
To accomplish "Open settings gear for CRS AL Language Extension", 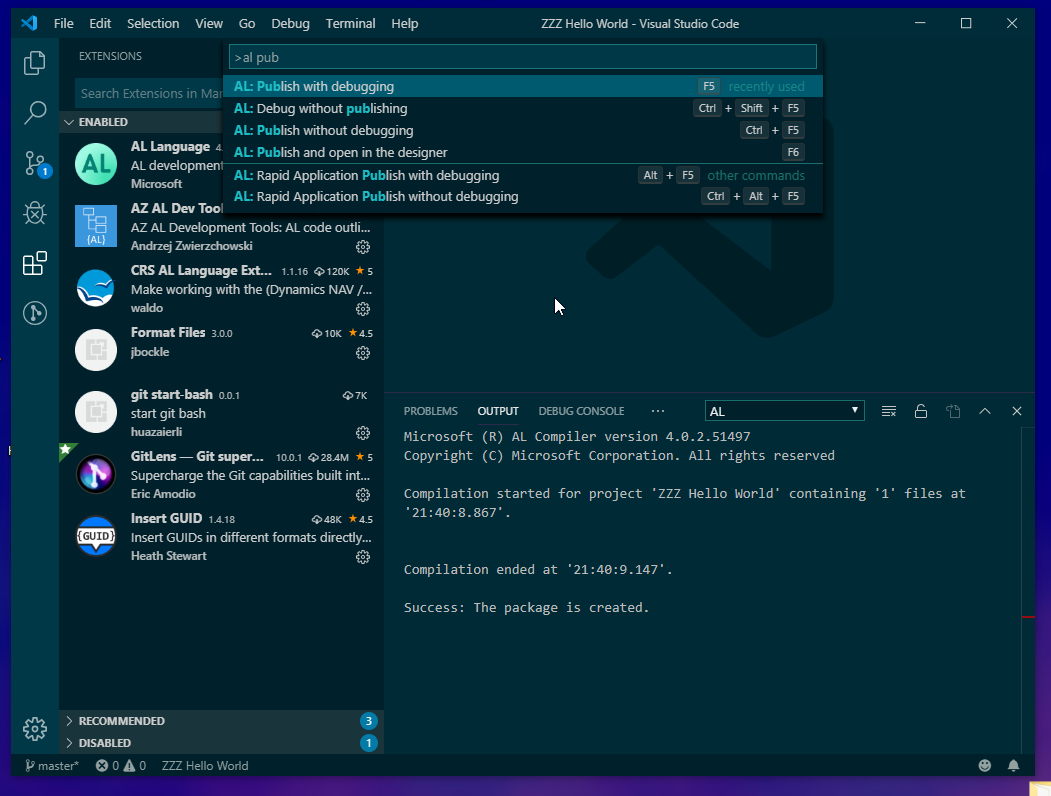I will point(363,309).
